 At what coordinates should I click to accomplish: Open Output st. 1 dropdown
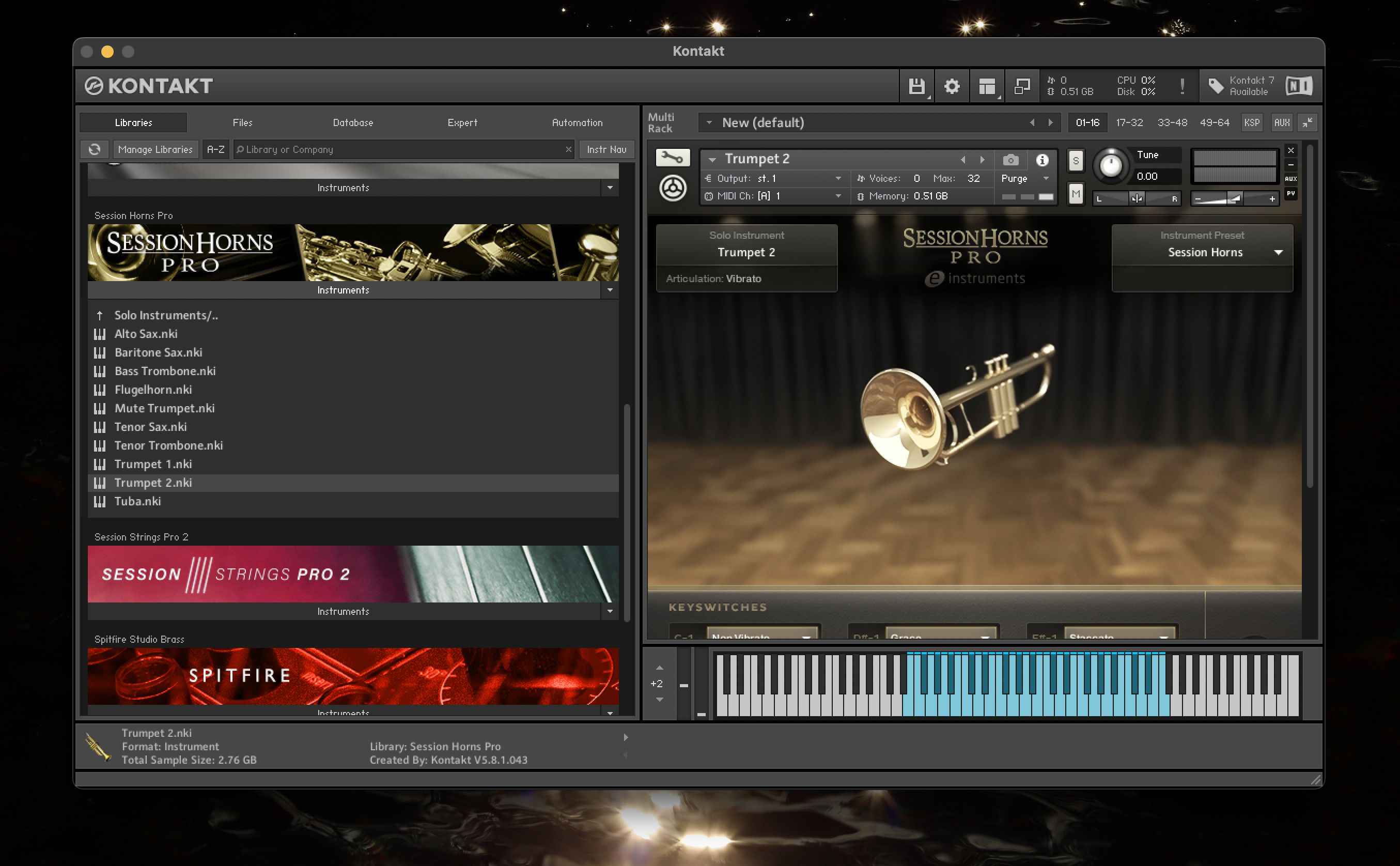pos(773,179)
